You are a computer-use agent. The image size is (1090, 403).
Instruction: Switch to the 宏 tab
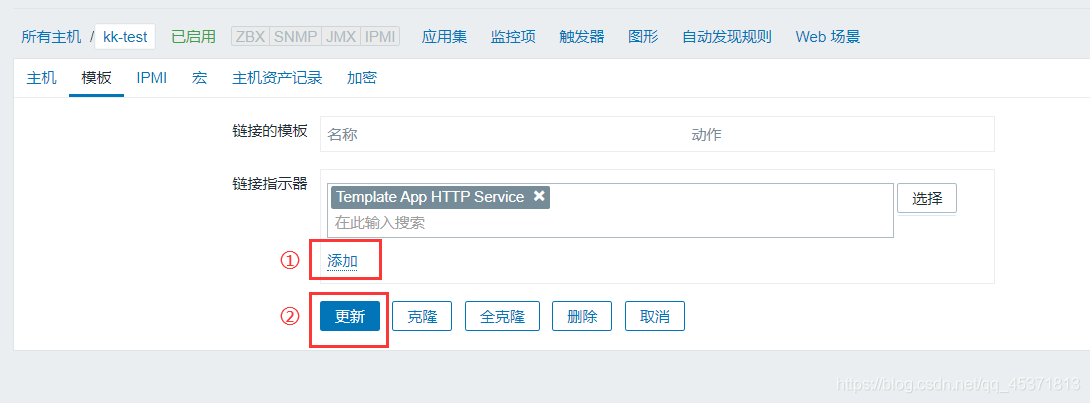tap(200, 78)
